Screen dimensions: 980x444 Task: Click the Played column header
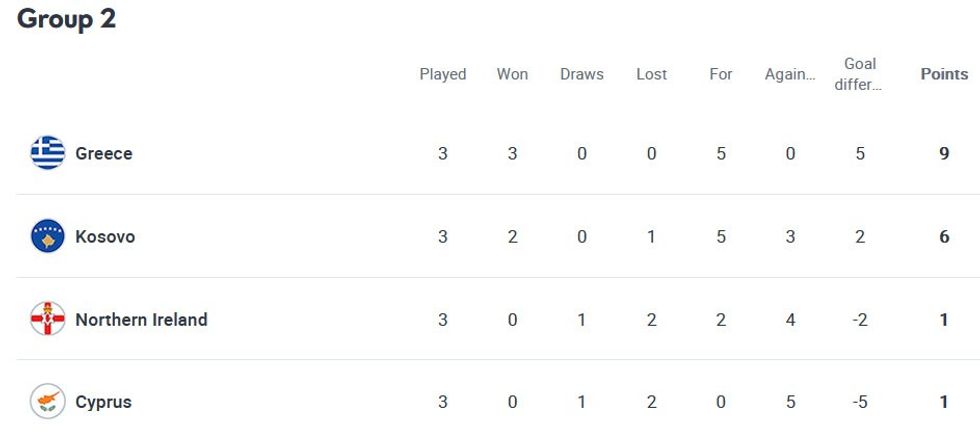tap(443, 74)
